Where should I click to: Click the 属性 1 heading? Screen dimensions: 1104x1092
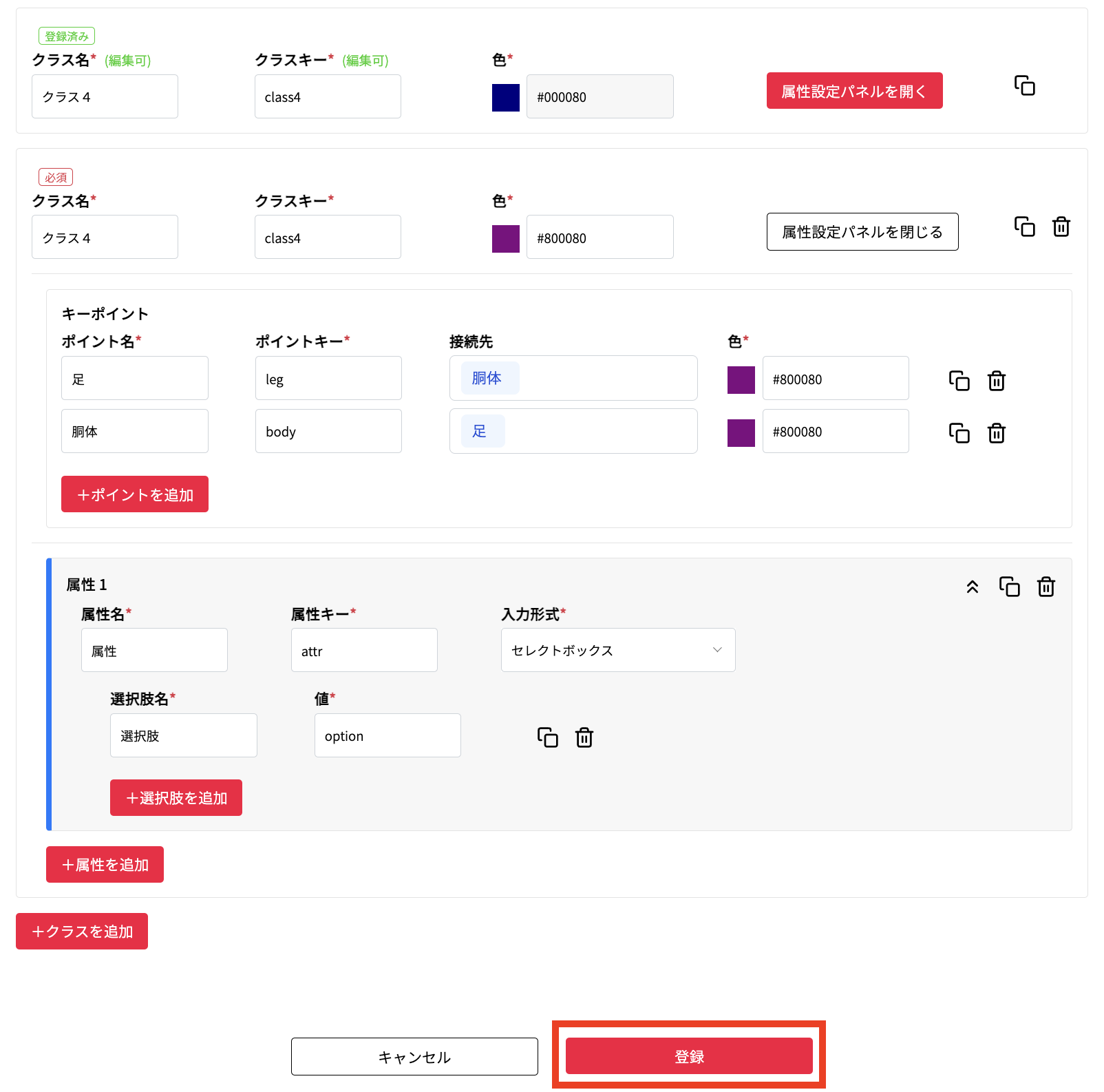(87, 585)
